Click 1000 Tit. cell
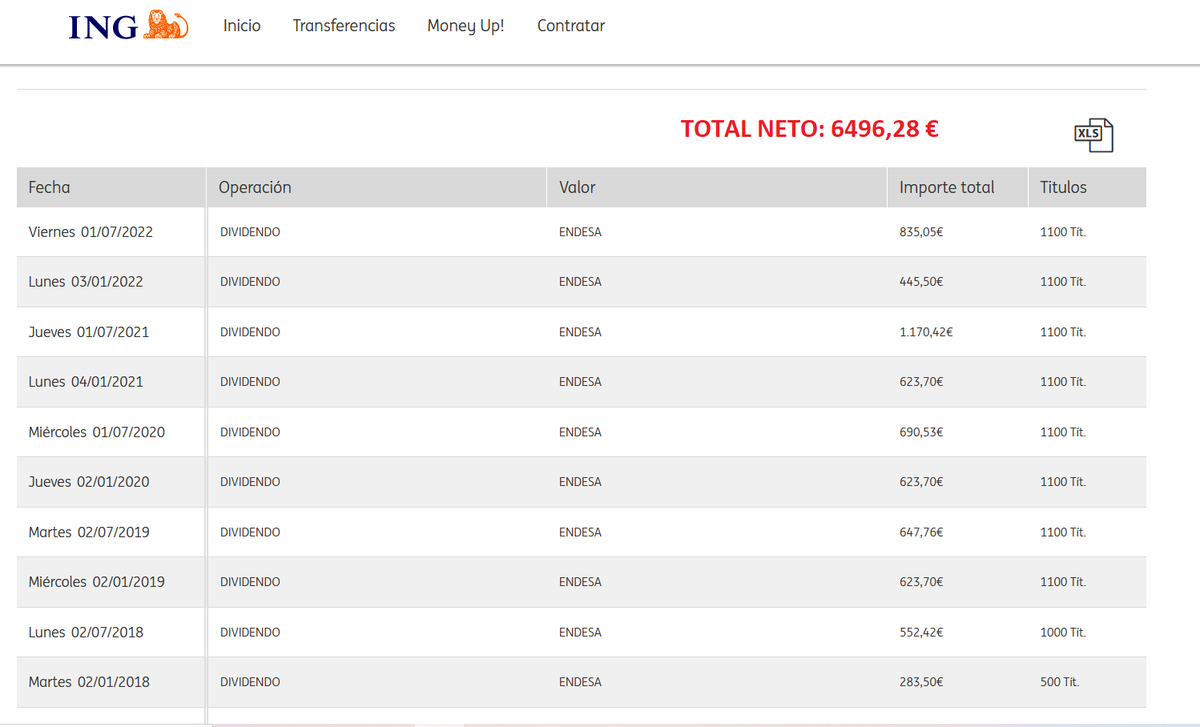 point(1063,632)
